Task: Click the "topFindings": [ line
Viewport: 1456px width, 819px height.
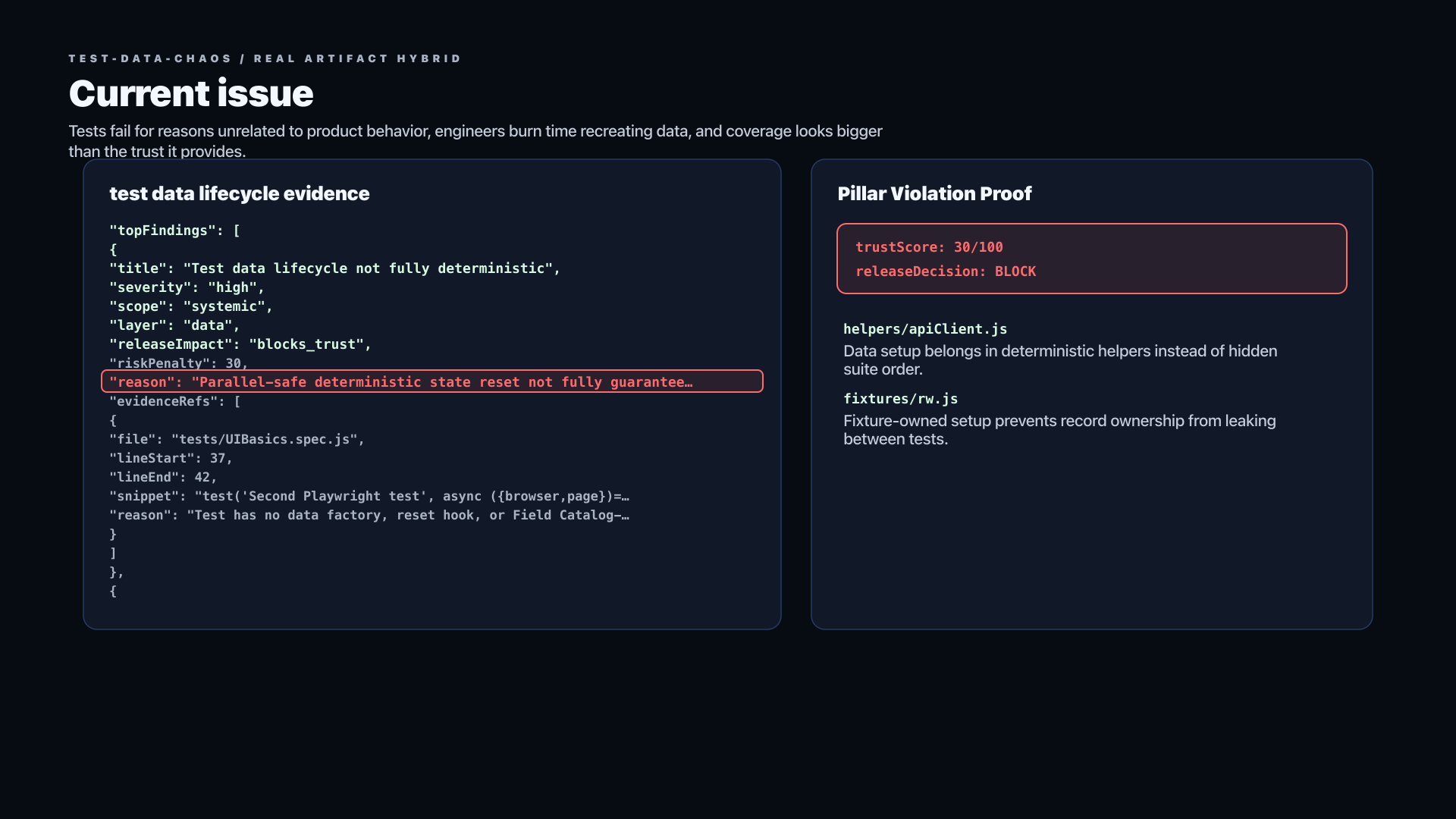Action: click(x=175, y=231)
